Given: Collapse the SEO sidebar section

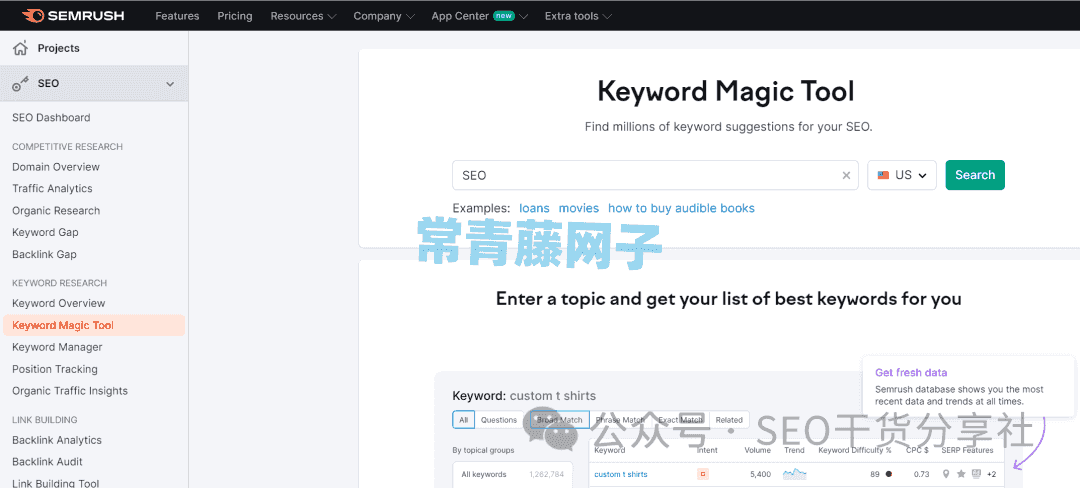Looking at the screenshot, I should [170, 84].
